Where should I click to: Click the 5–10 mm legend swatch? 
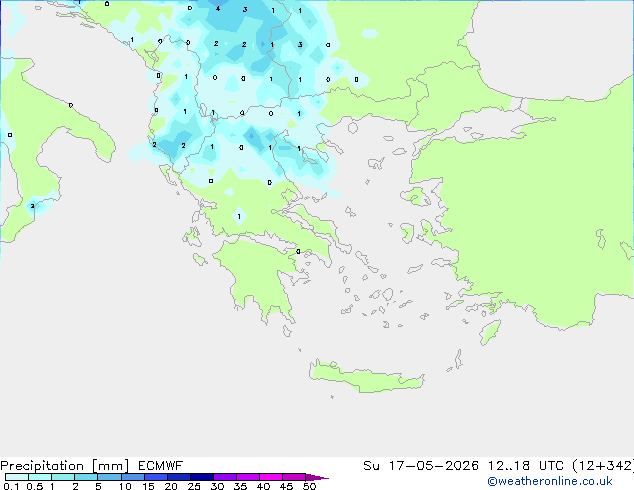click(x=109, y=477)
